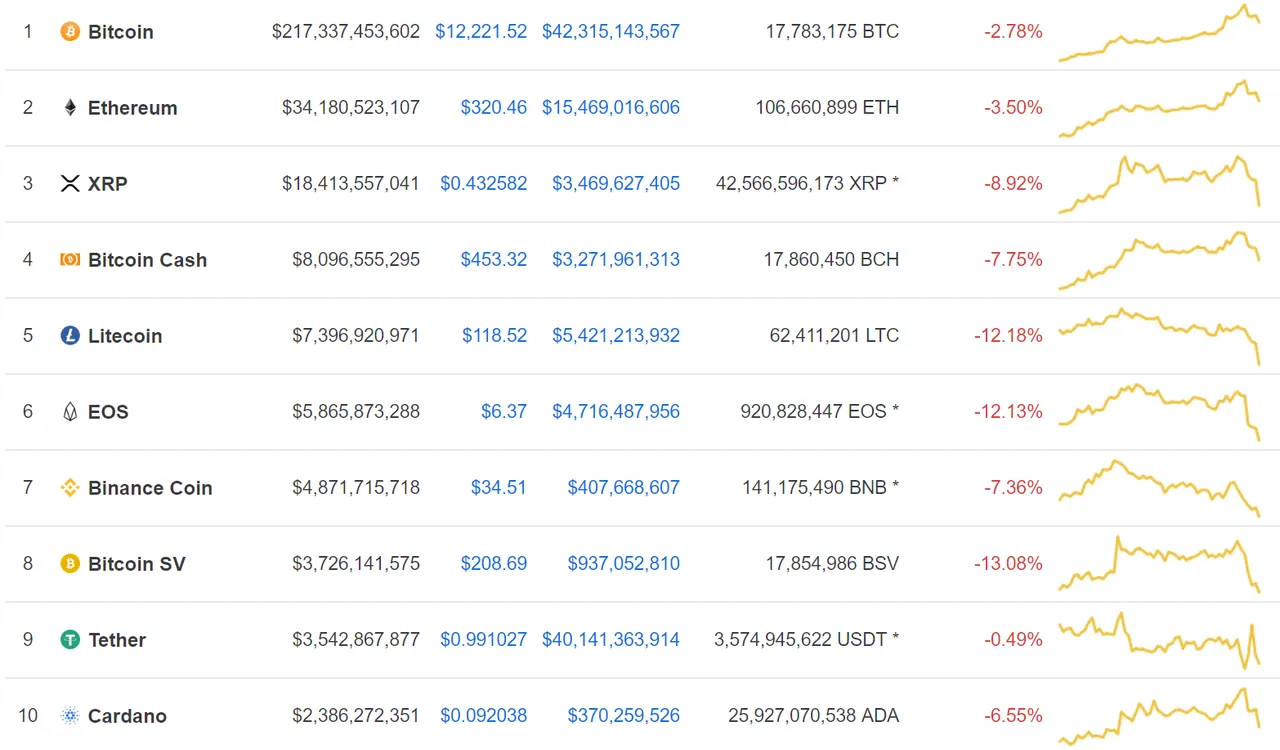Image resolution: width=1280 pixels, height=750 pixels.
Task: Open XRP volume $3,469,627,405
Action: coord(616,184)
